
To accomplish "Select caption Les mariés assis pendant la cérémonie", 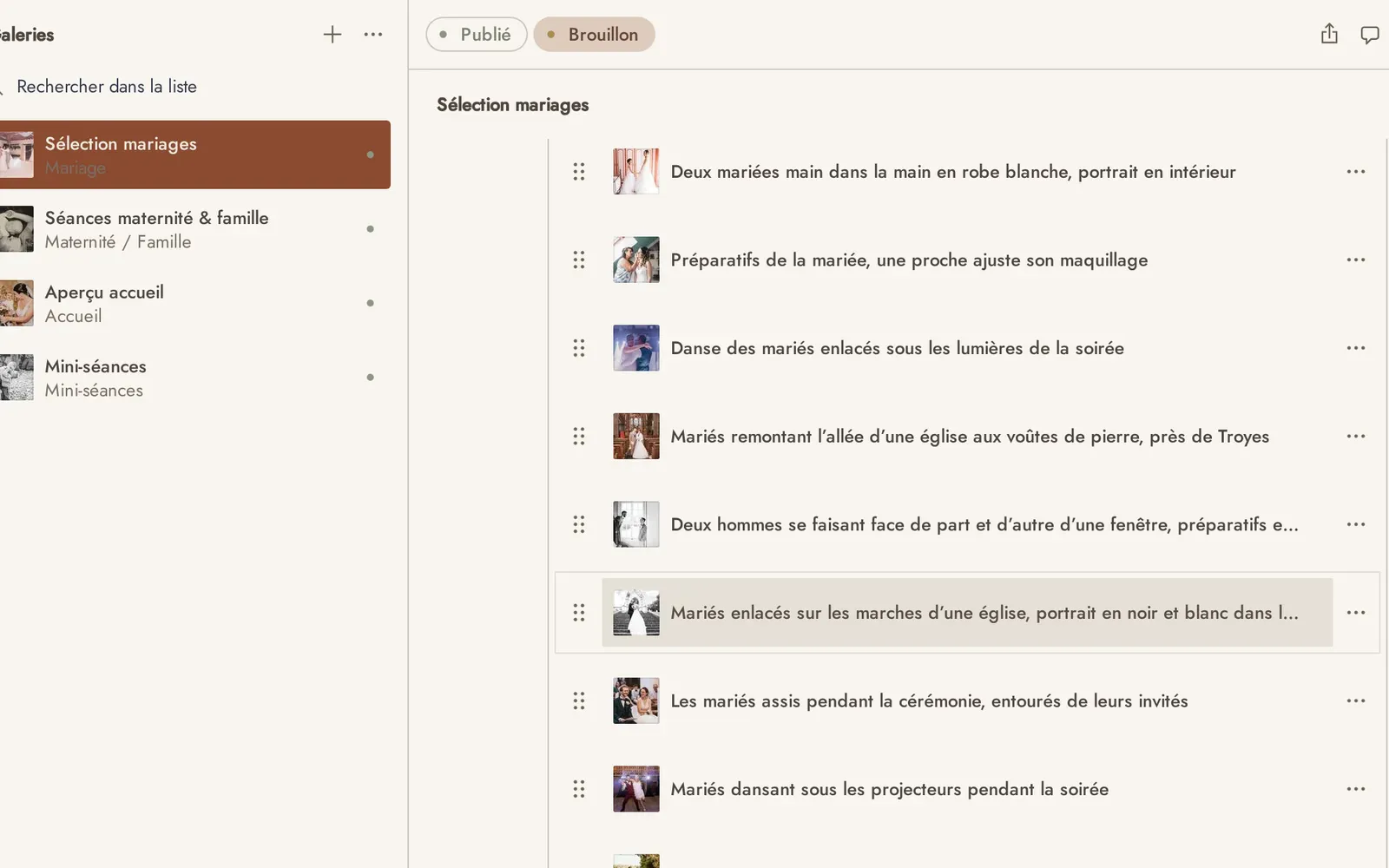I will tap(929, 700).
